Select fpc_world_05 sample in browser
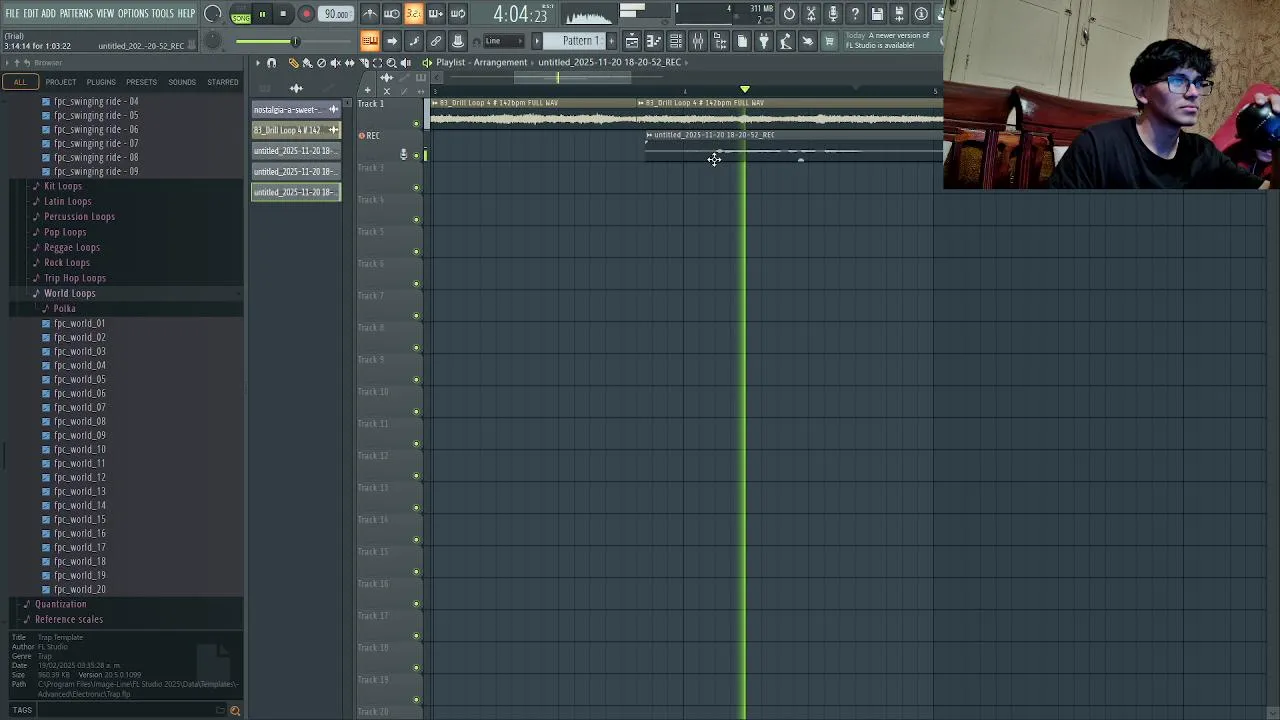The image size is (1280, 720). click(x=79, y=379)
